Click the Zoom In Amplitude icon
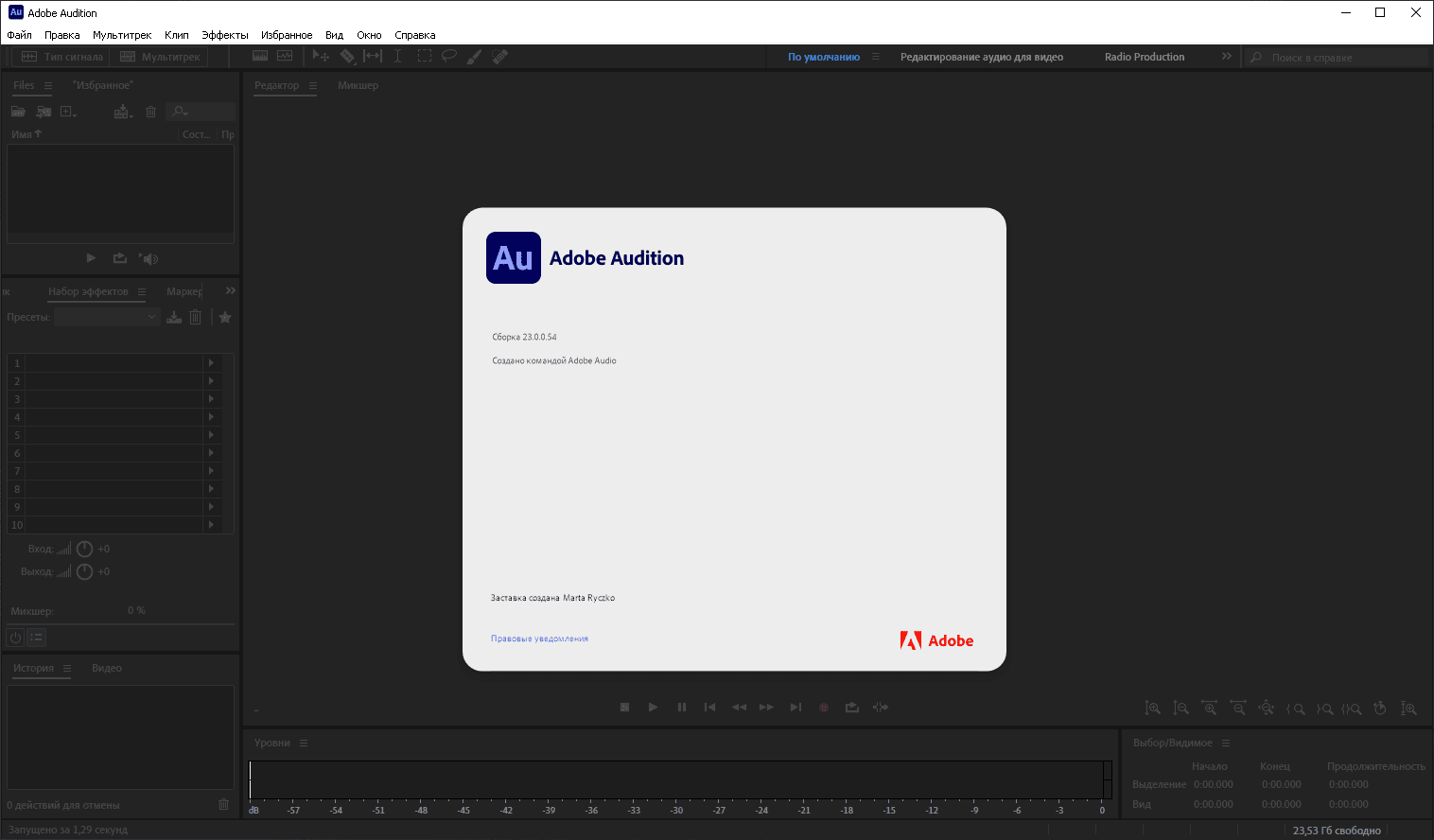The image size is (1434, 840). pos(1152,708)
